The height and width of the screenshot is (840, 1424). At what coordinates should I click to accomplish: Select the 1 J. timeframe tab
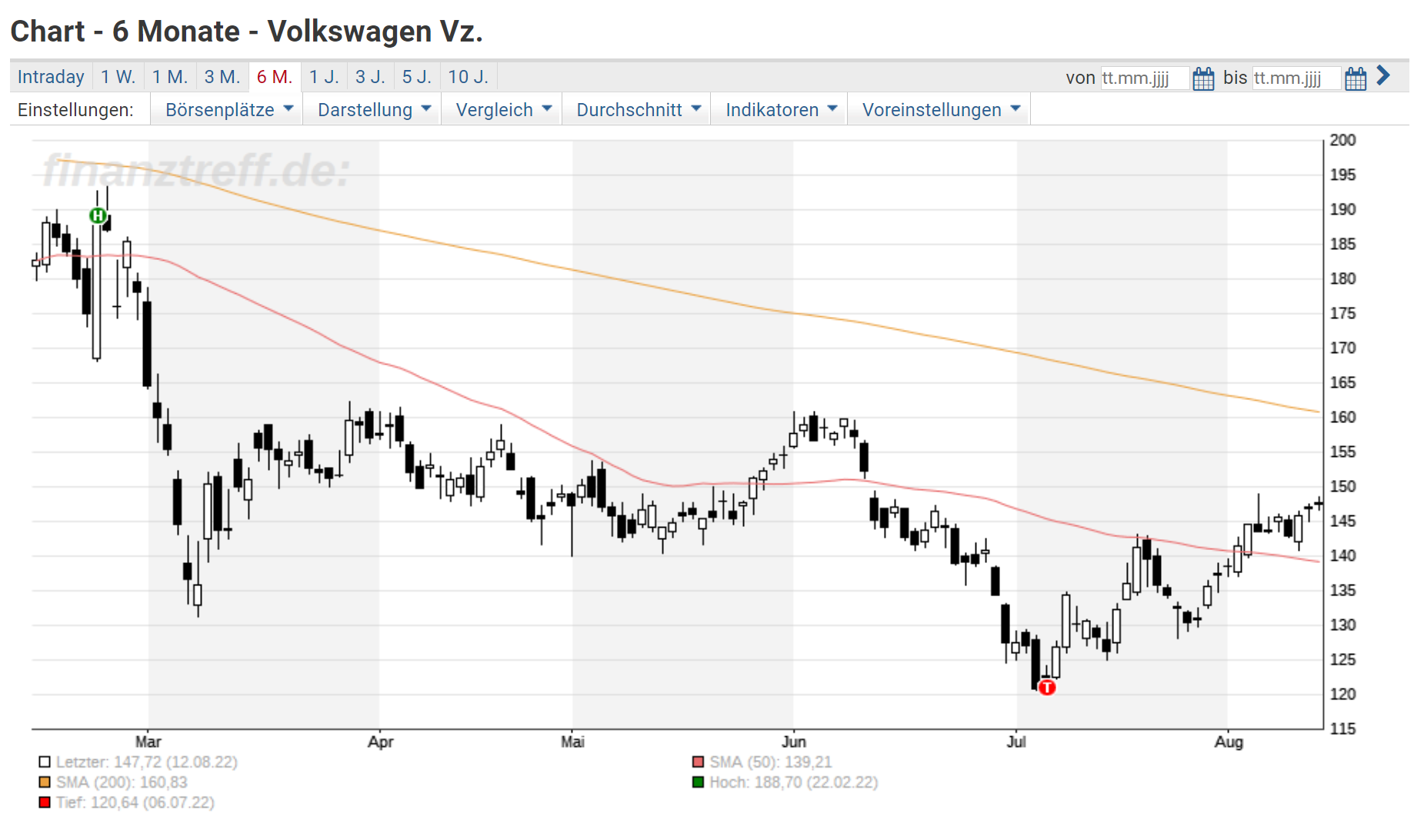click(x=324, y=77)
